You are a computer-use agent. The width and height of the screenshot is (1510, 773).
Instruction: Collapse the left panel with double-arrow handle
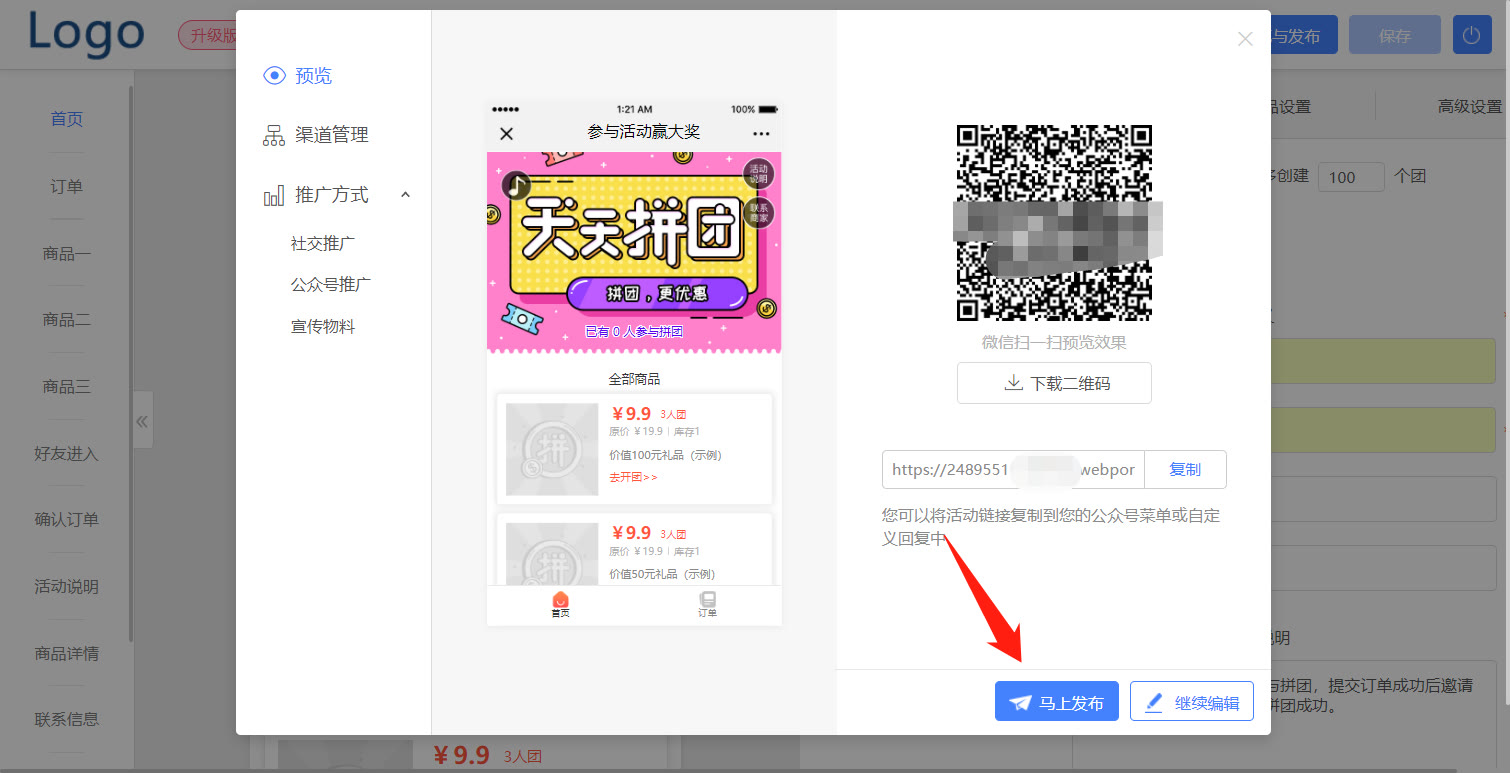pyautogui.click(x=143, y=420)
